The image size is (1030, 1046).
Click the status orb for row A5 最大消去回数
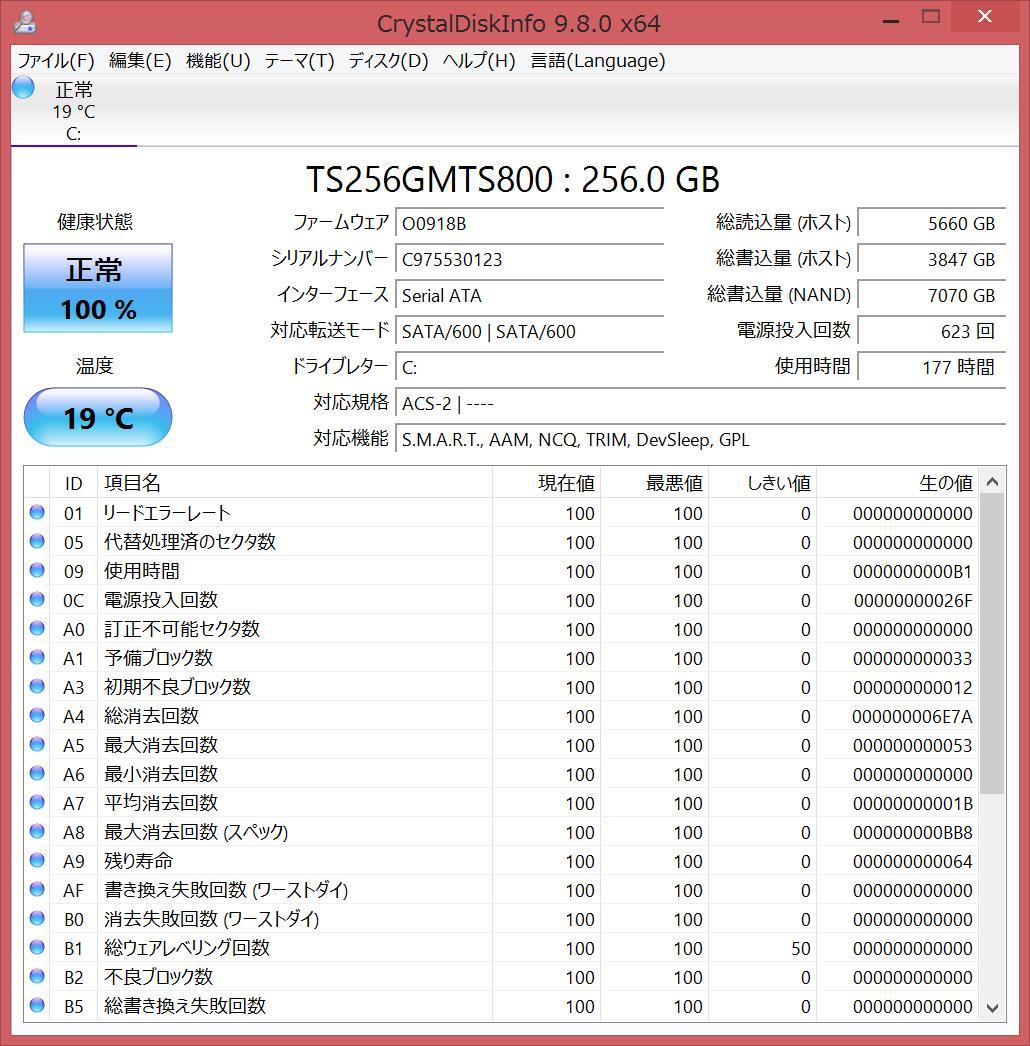37,744
